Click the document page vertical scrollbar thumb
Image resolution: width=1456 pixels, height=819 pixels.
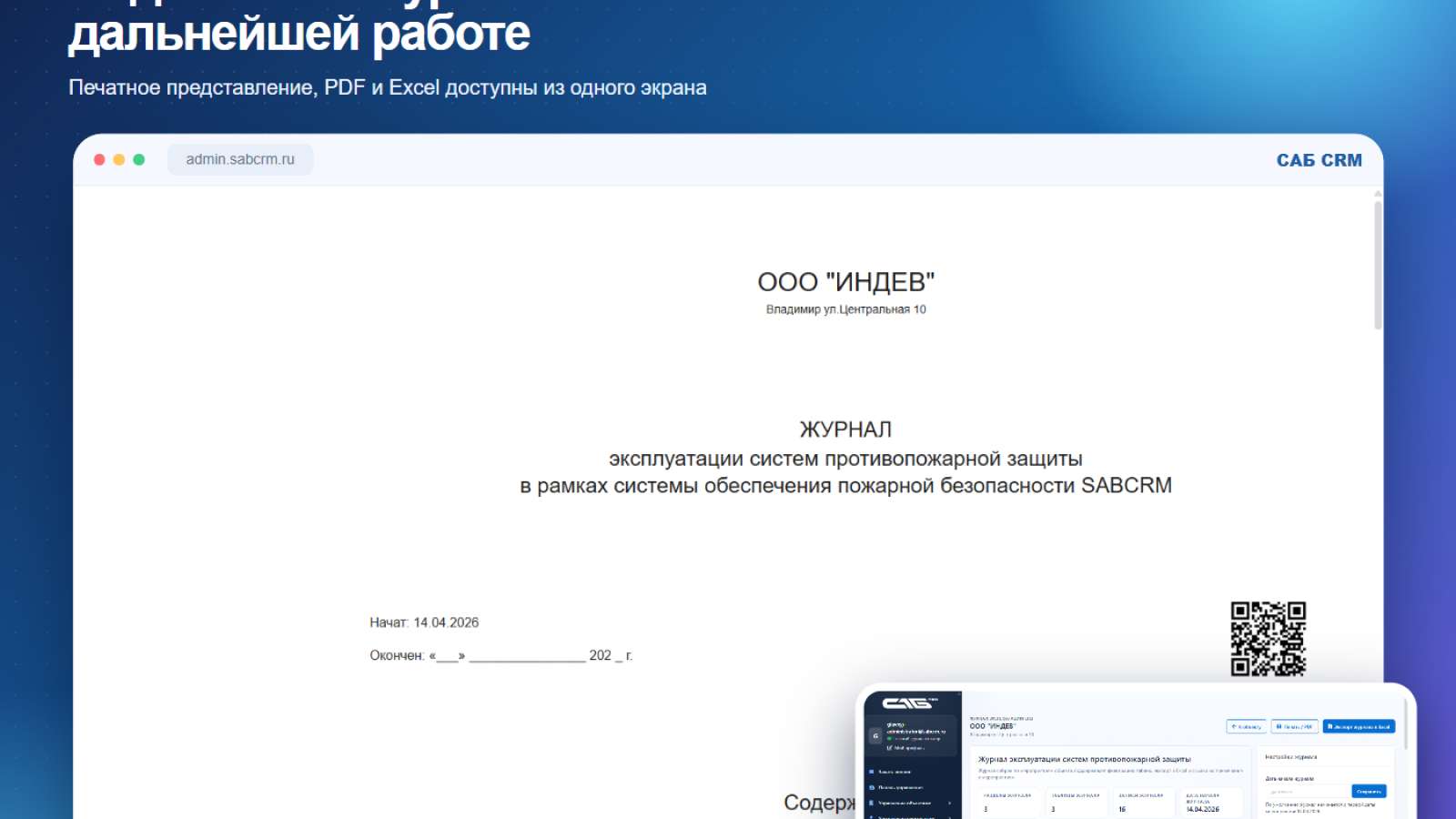pos(1378,264)
